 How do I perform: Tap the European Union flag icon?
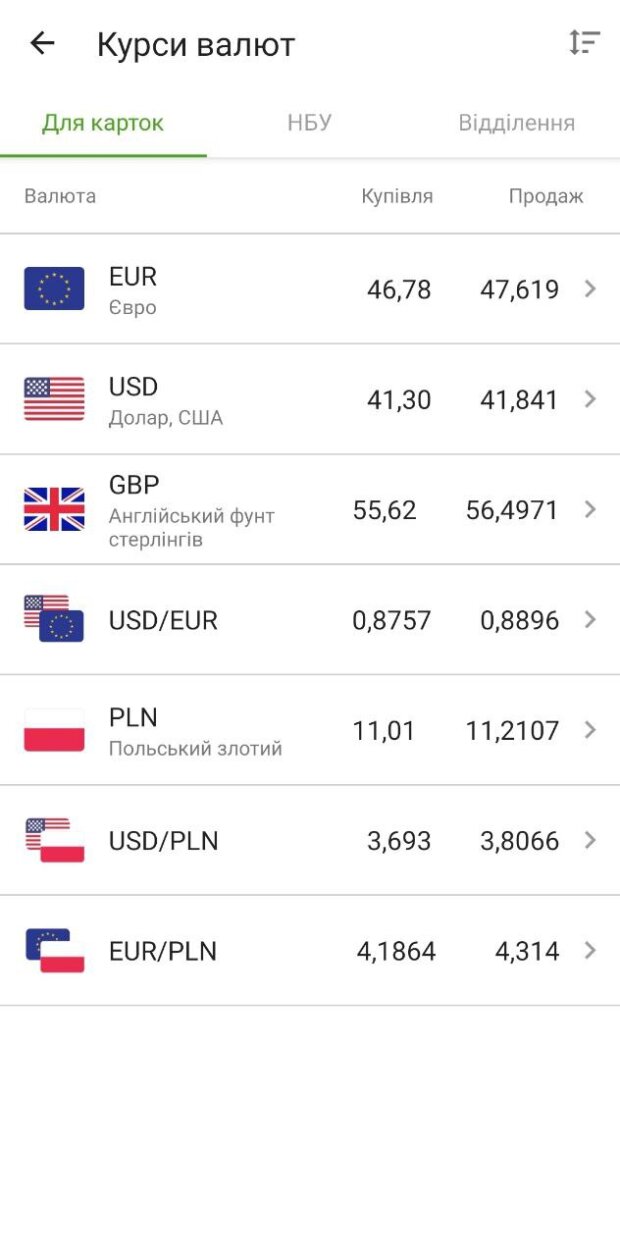click(54, 289)
